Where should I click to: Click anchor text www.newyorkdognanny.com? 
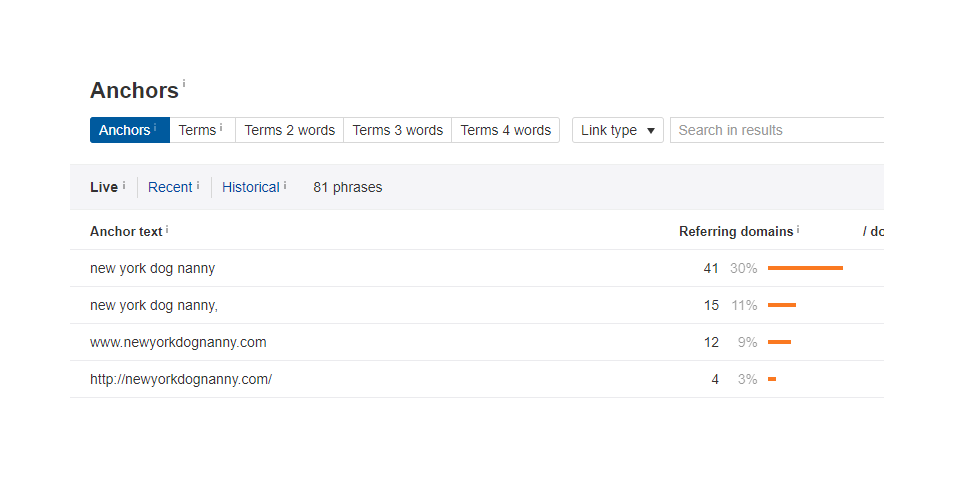pos(178,342)
